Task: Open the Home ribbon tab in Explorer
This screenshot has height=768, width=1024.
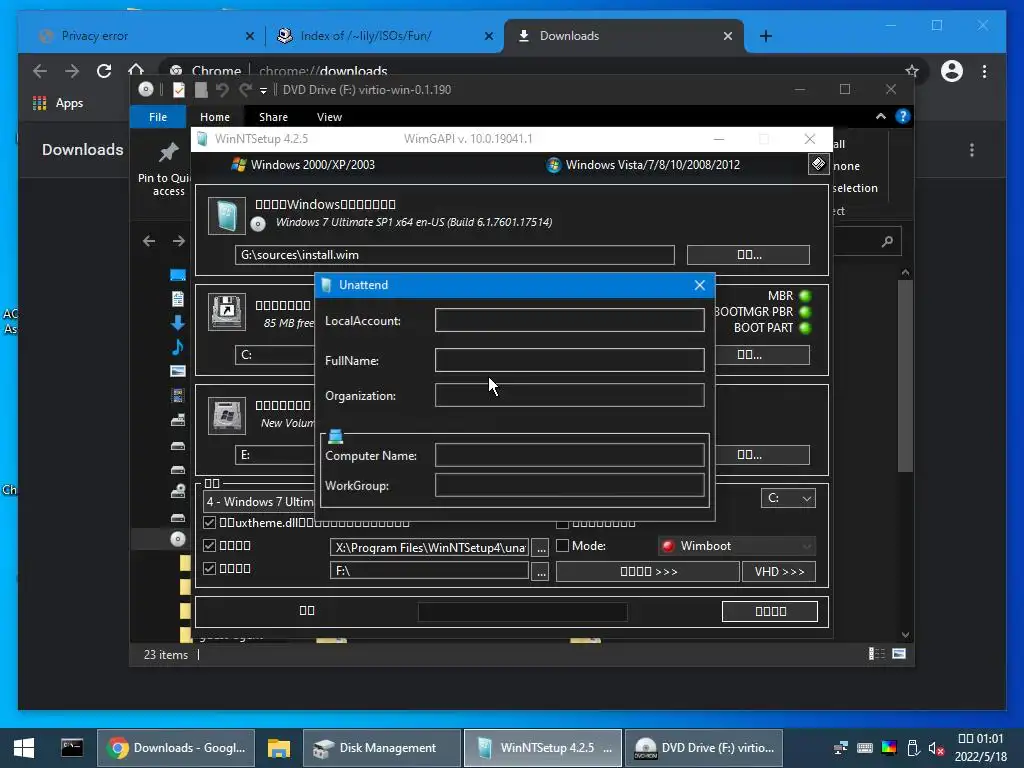Action: 215,117
